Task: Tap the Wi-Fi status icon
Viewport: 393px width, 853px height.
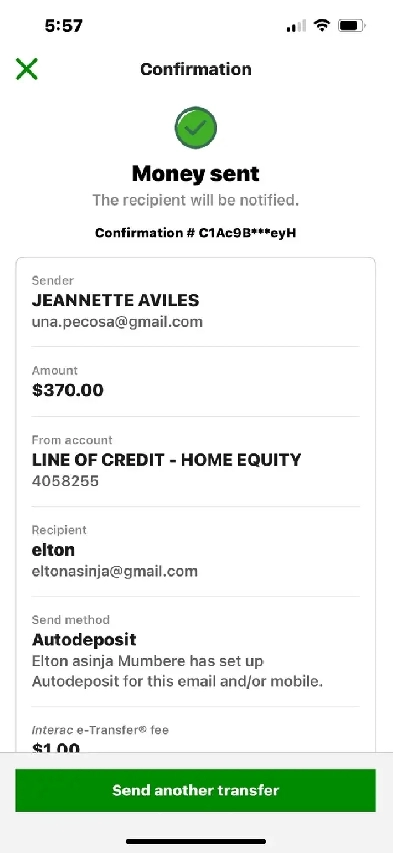Action: [322, 26]
